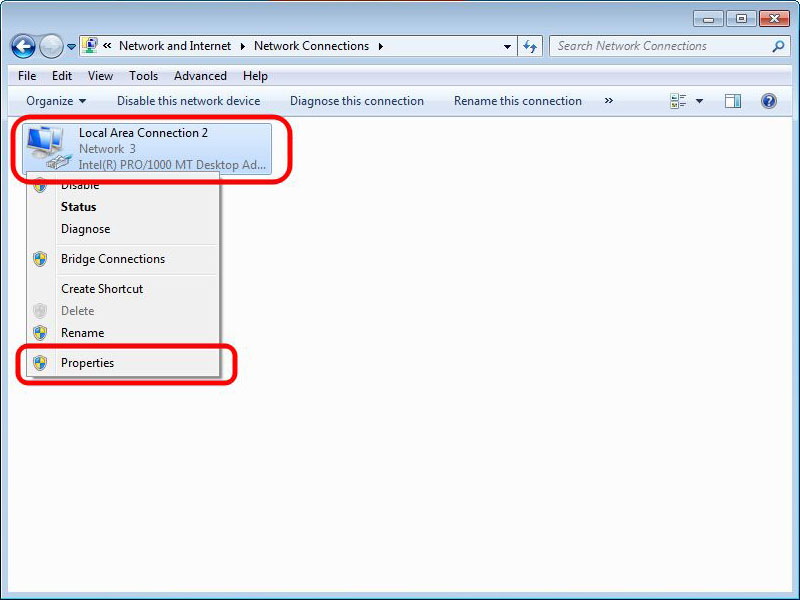This screenshot has width=800, height=600.
Task: Expand the view options dropdown arrow
Action: click(699, 101)
